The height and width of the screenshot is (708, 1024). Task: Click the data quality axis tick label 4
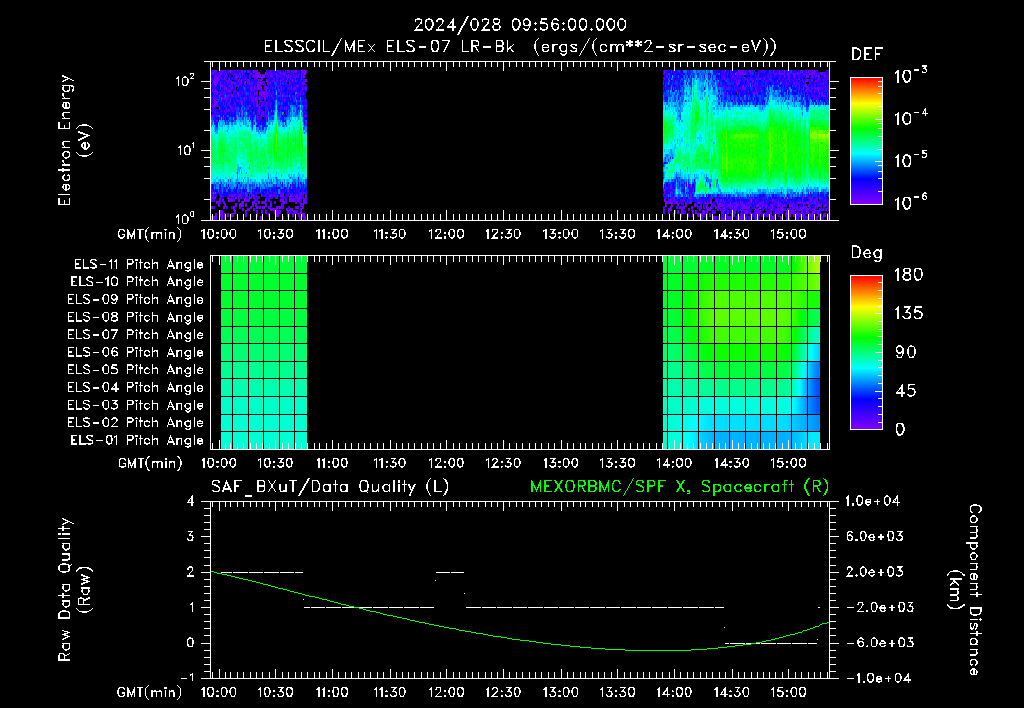tap(191, 501)
